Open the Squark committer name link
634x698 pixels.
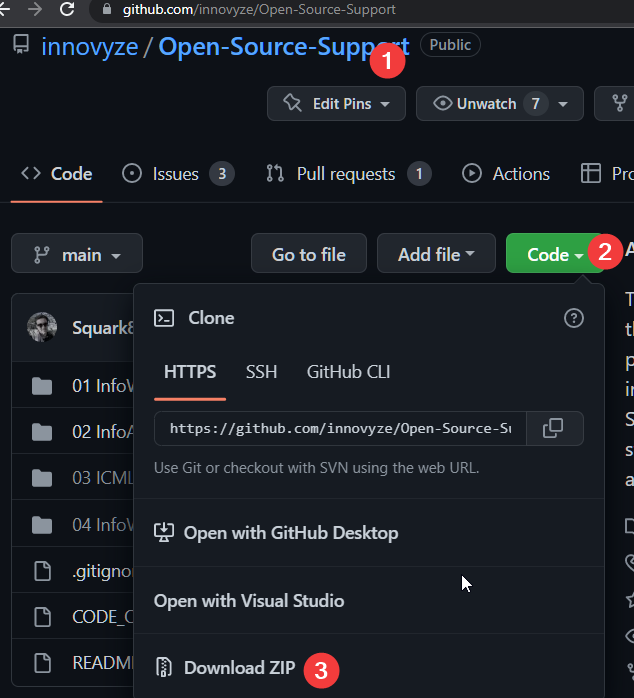click(x=103, y=328)
